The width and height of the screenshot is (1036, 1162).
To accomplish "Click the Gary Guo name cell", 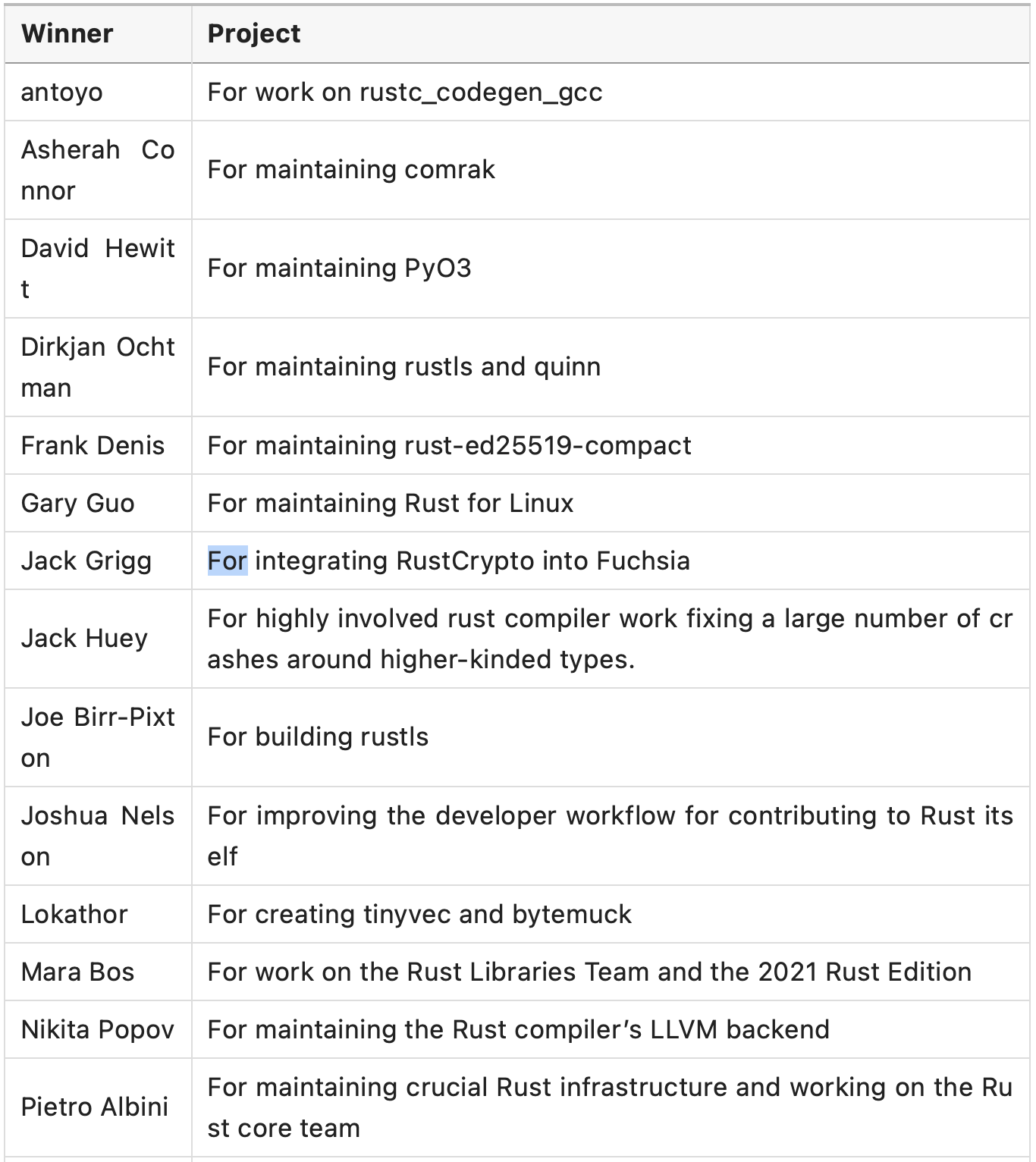I will point(77,504).
